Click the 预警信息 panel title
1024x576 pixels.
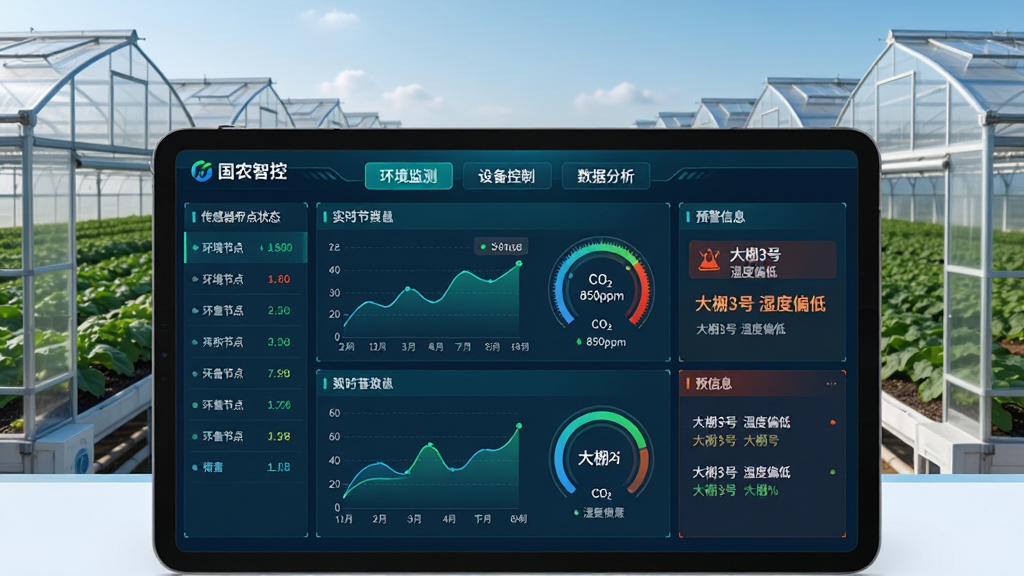point(720,217)
